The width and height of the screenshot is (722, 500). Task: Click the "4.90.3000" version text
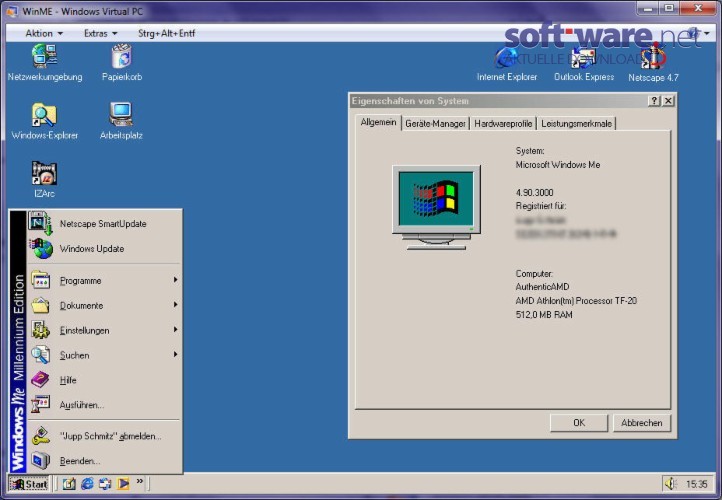[x=534, y=192]
